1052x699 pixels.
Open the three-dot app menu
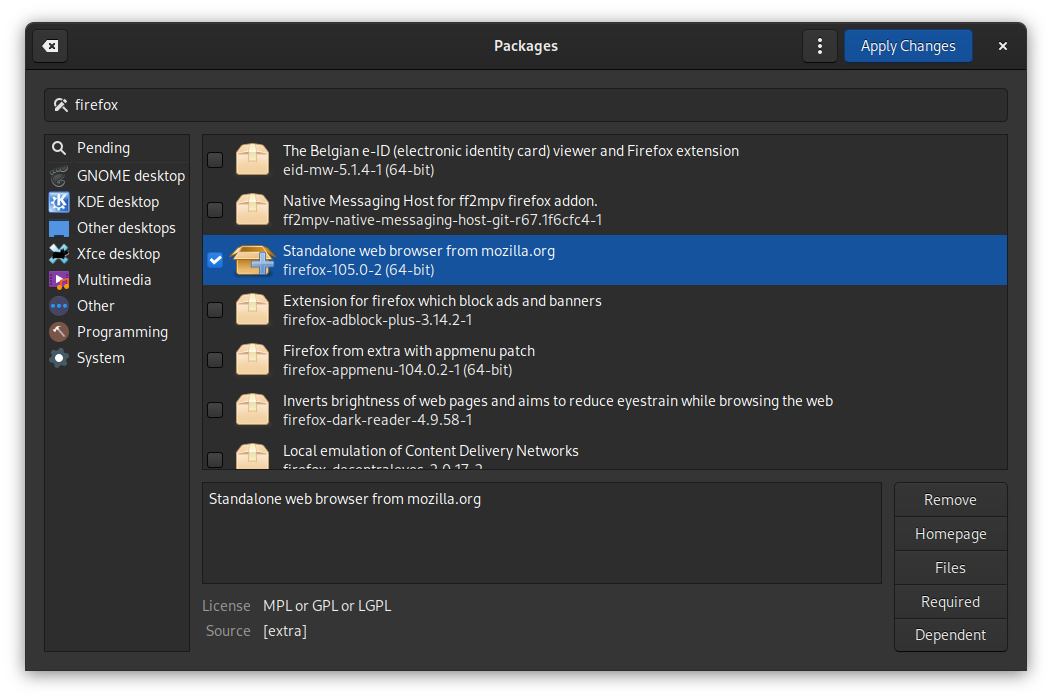[819, 45]
